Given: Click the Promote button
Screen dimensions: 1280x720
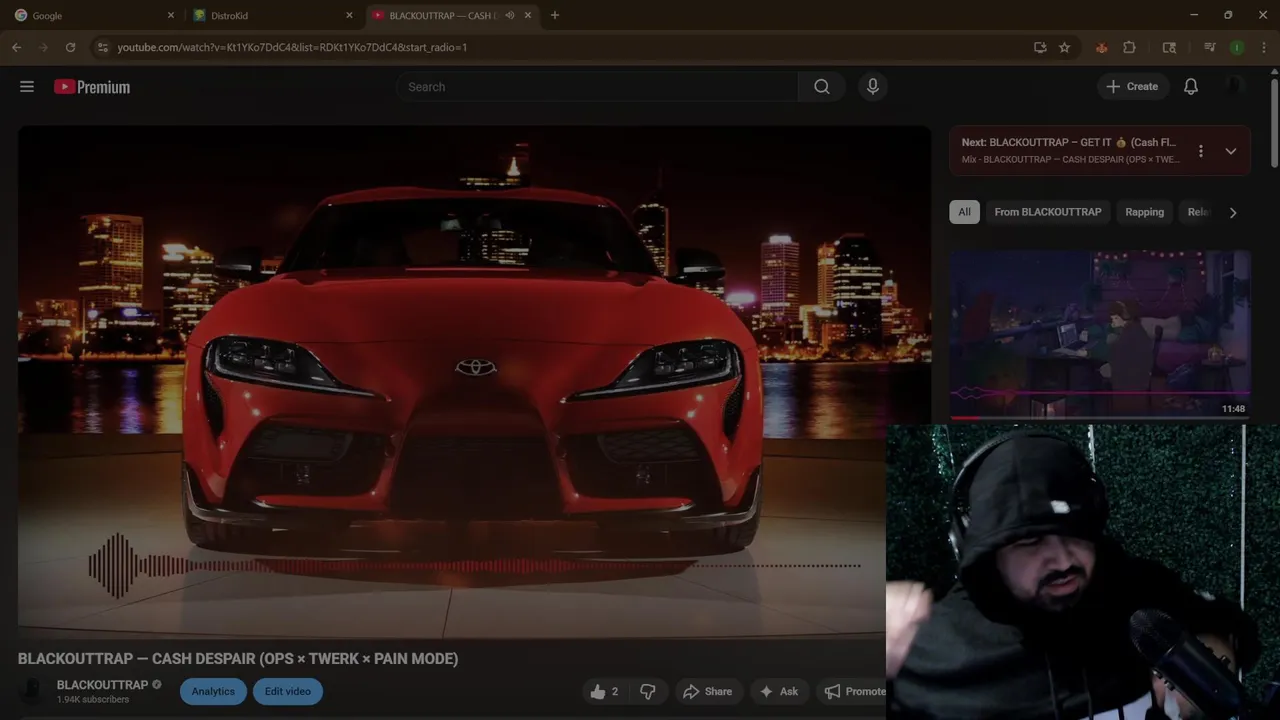Looking at the screenshot, I should point(853,691).
